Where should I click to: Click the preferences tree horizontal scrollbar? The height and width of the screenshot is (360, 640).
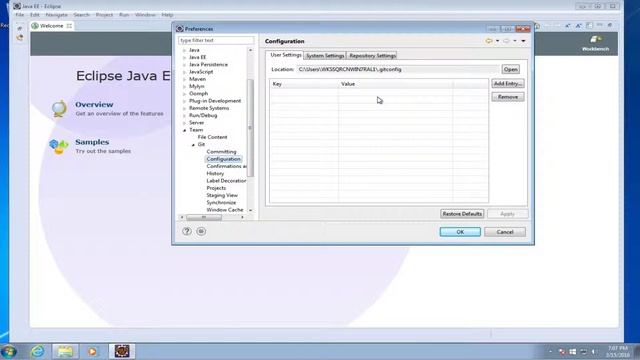(x=204, y=217)
